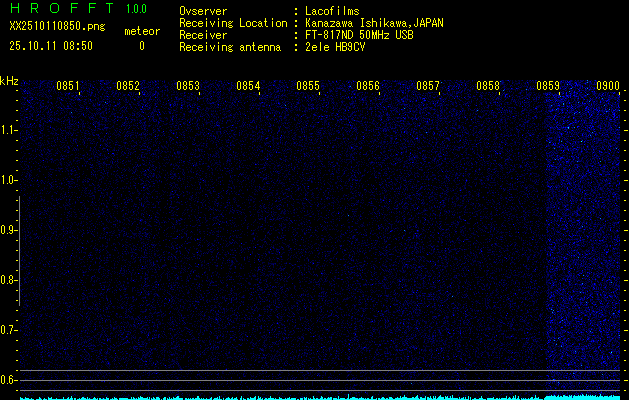Click the meteor count label

point(141,31)
